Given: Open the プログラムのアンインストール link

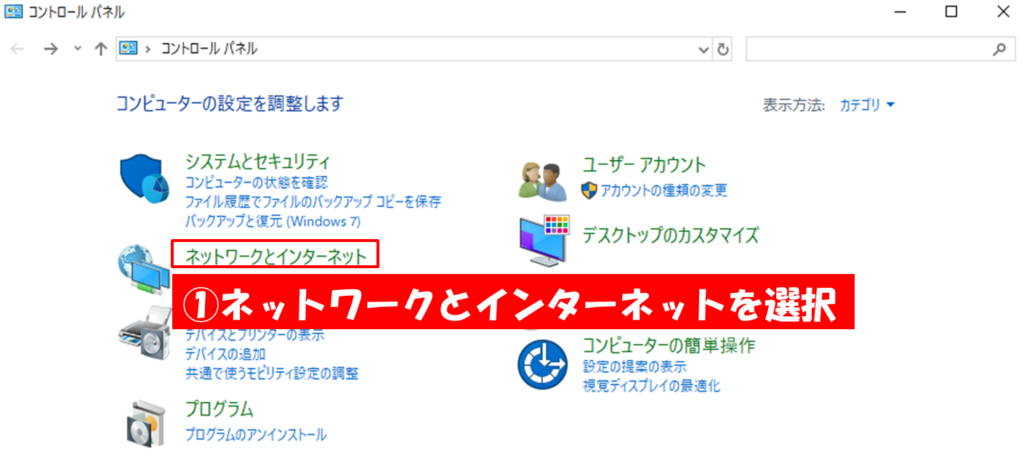Looking at the screenshot, I should [x=256, y=435].
